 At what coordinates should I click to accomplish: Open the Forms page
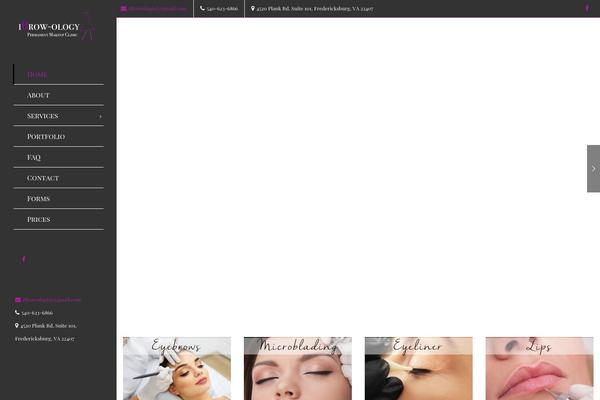click(x=59, y=199)
